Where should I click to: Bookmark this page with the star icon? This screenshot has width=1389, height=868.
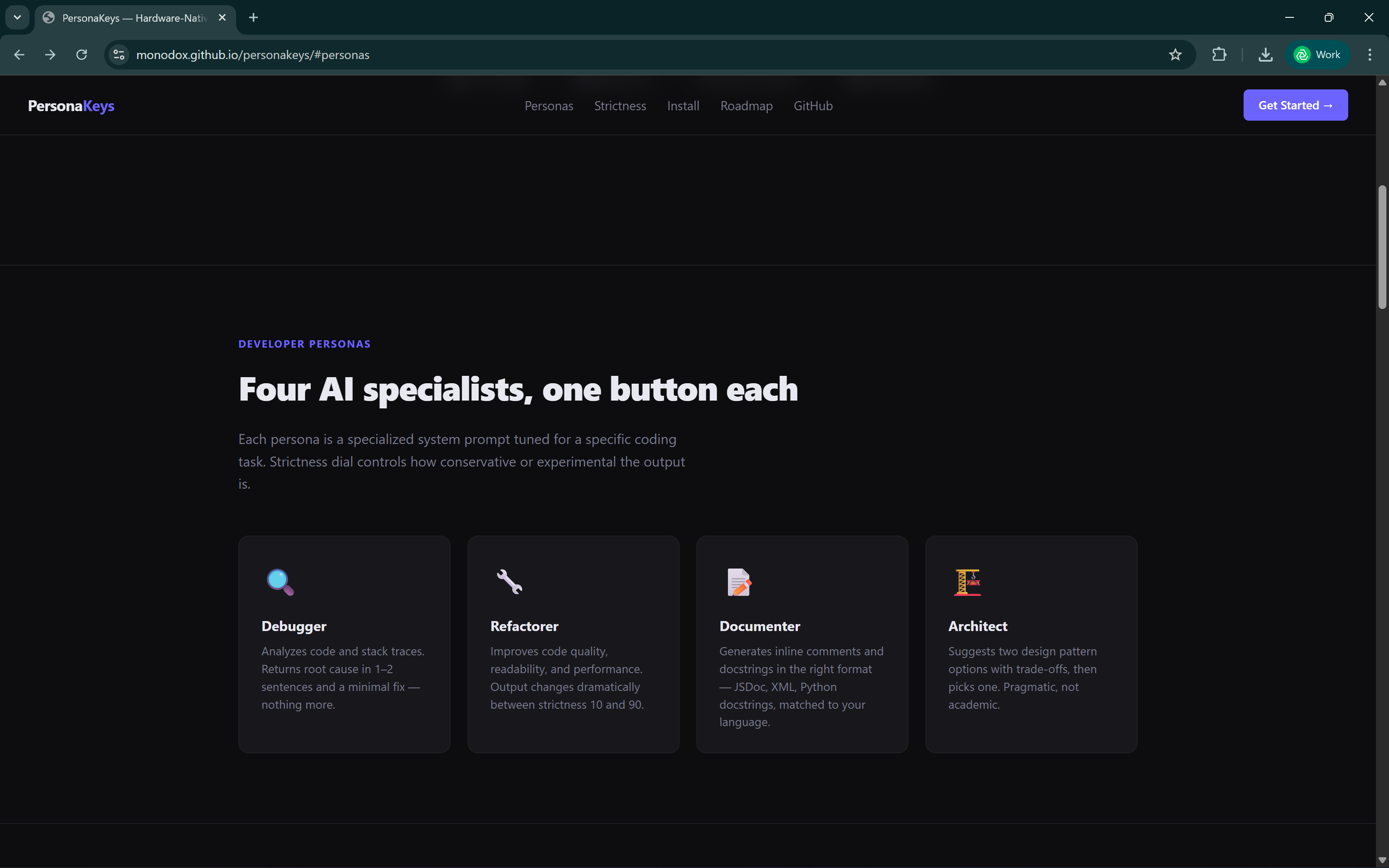point(1175,55)
